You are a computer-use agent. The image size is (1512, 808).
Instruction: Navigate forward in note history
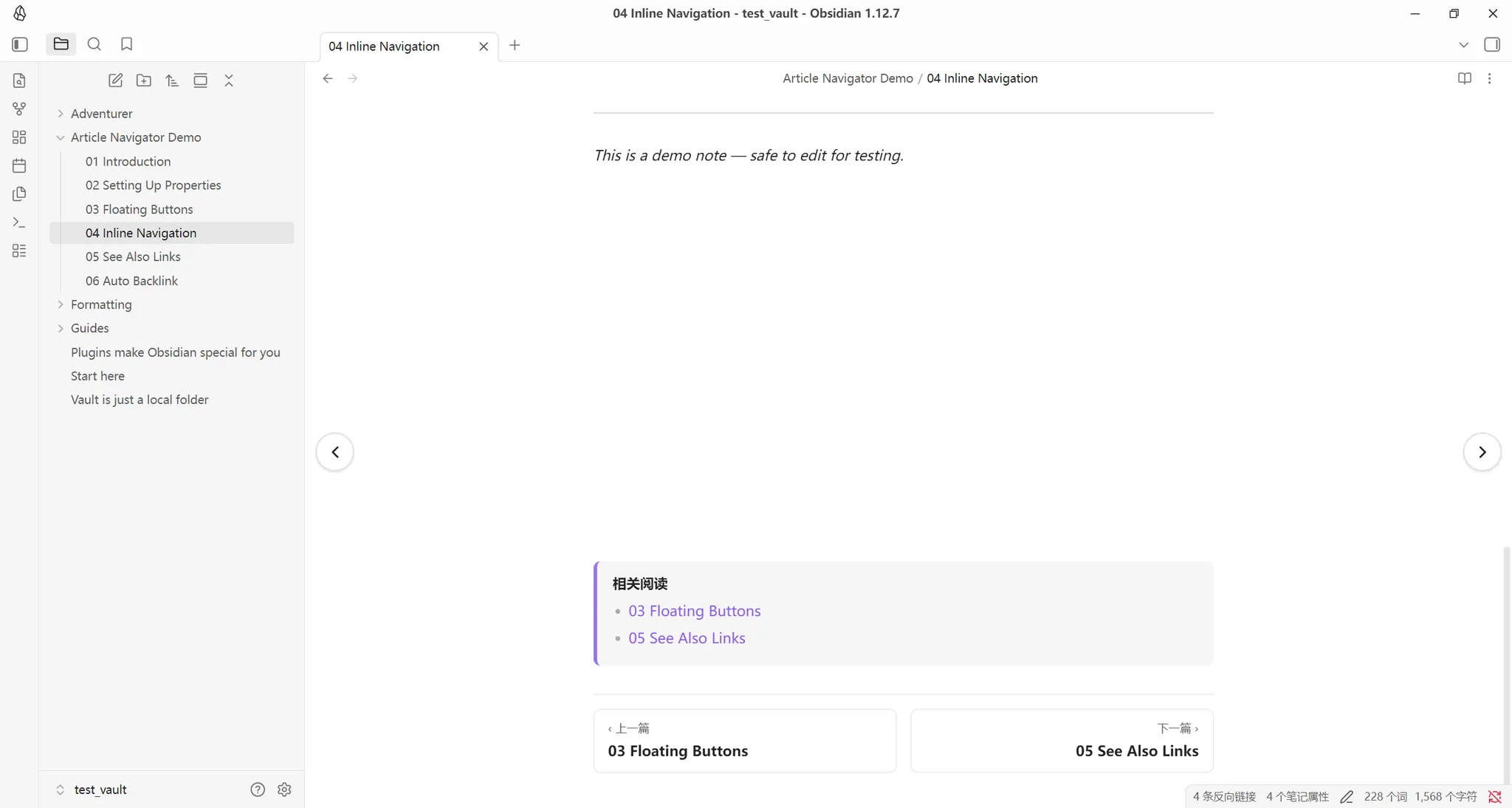(x=353, y=78)
